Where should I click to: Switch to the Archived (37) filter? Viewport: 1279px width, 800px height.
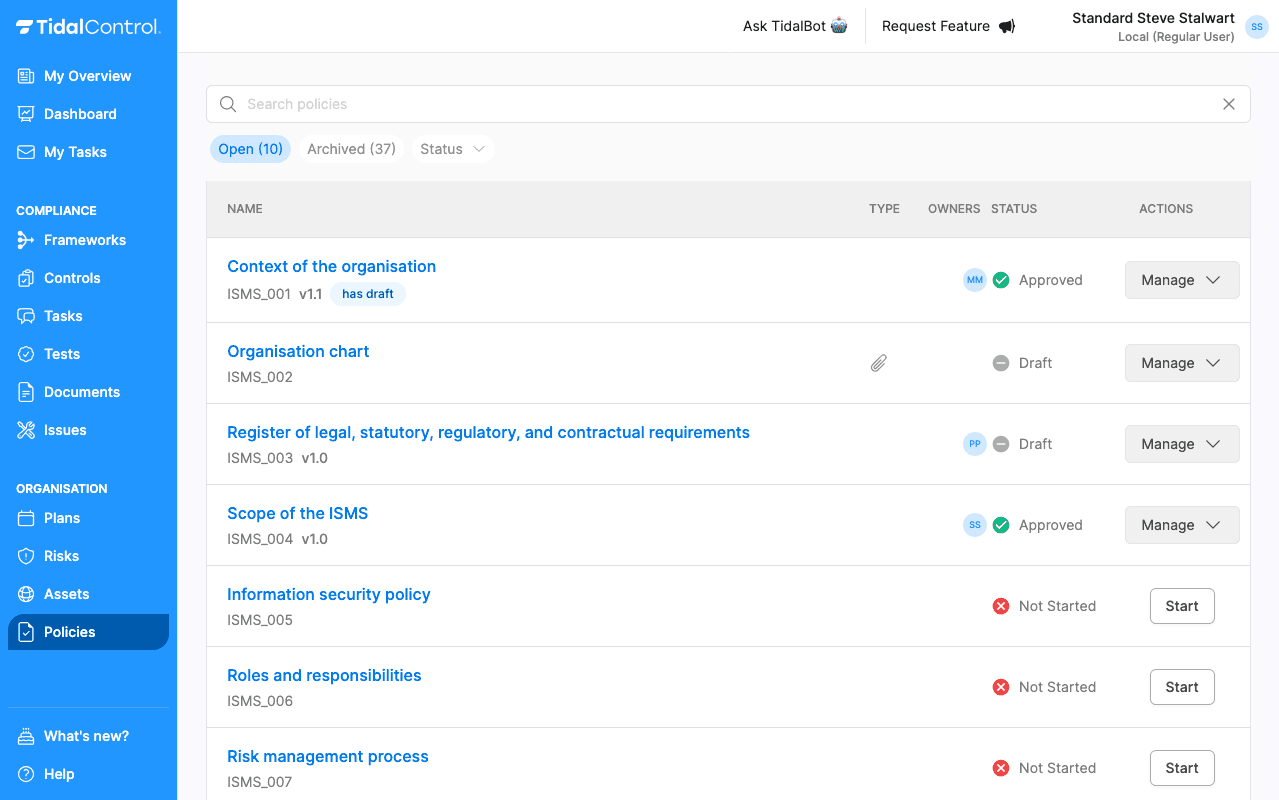click(351, 148)
